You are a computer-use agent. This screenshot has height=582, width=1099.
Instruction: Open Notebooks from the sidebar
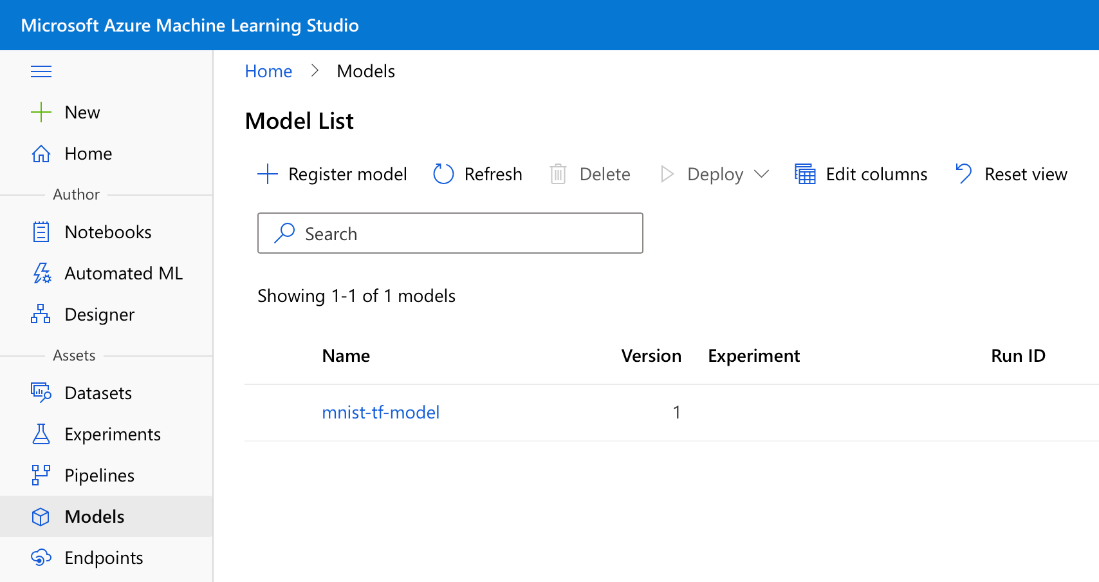[107, 232]
